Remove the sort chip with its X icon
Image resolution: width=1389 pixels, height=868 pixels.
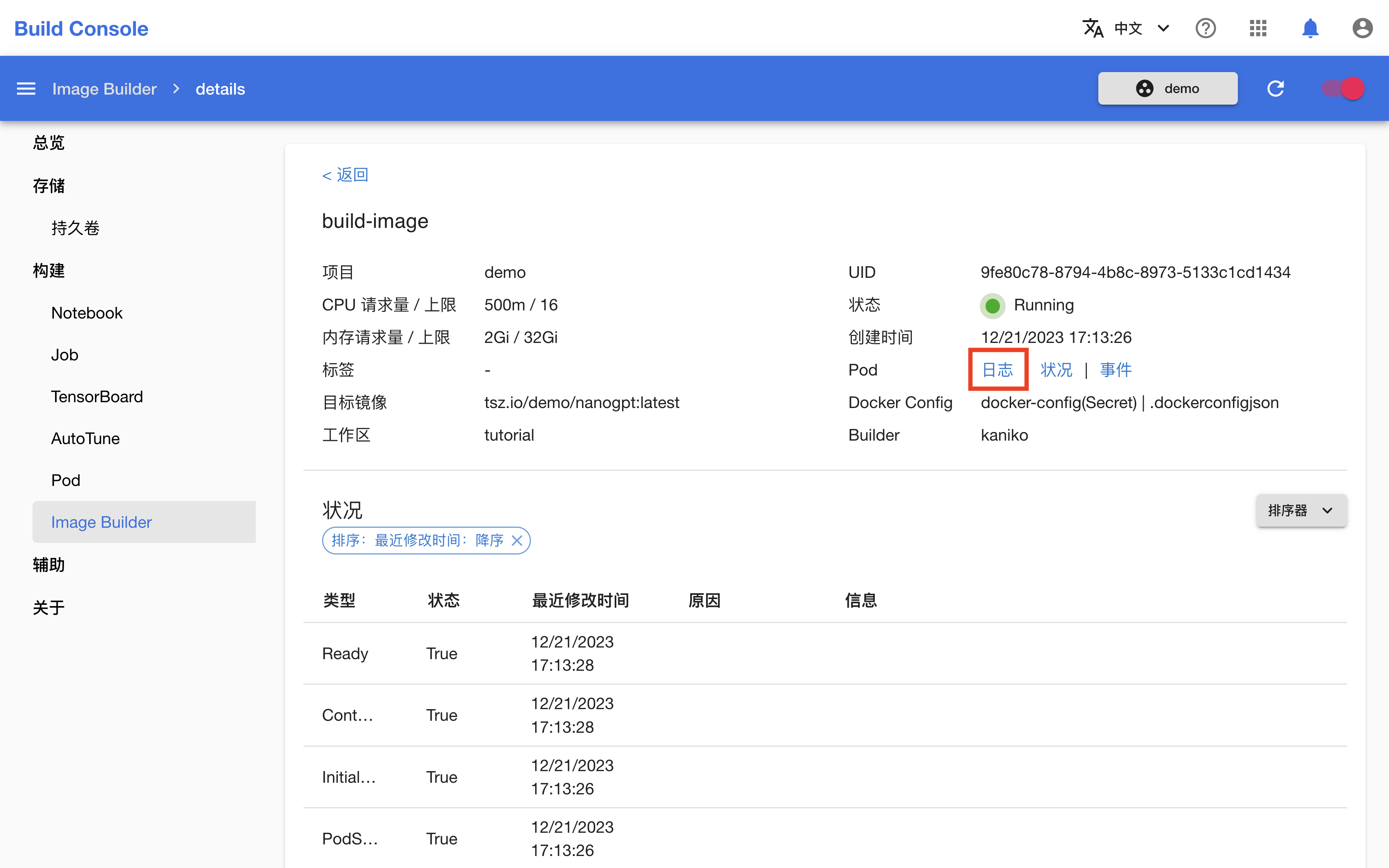coord(517,540)
